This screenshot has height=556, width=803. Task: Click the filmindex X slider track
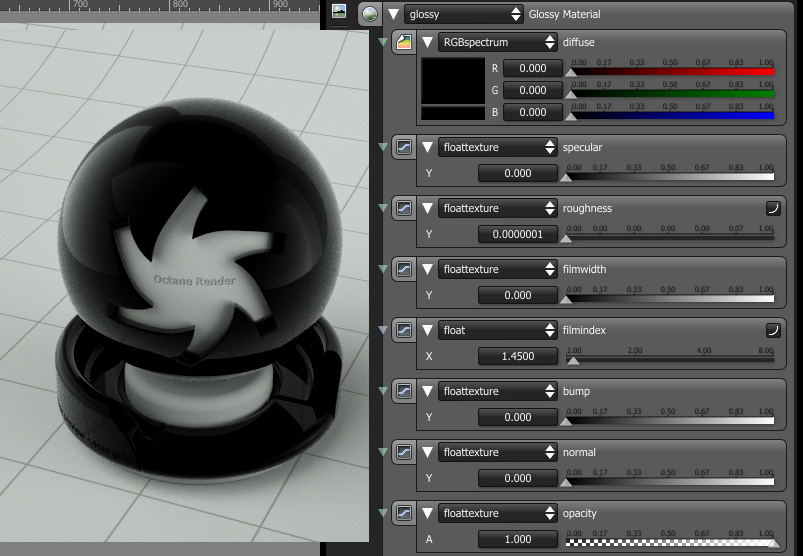click(x=670, y=359)
